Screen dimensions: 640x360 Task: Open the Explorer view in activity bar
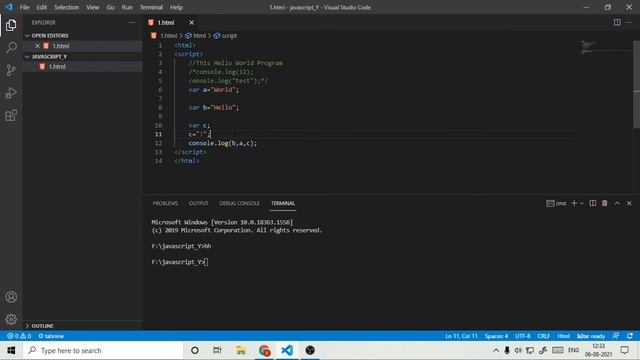[11, 25]
